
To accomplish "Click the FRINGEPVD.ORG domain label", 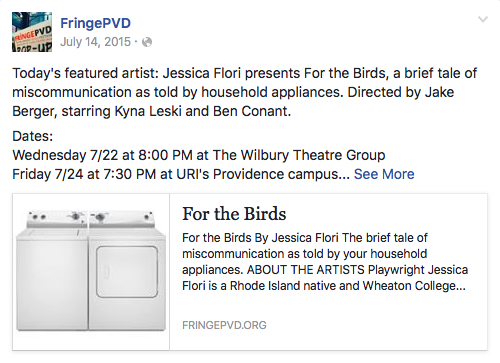I will click(x=224, y=325).
